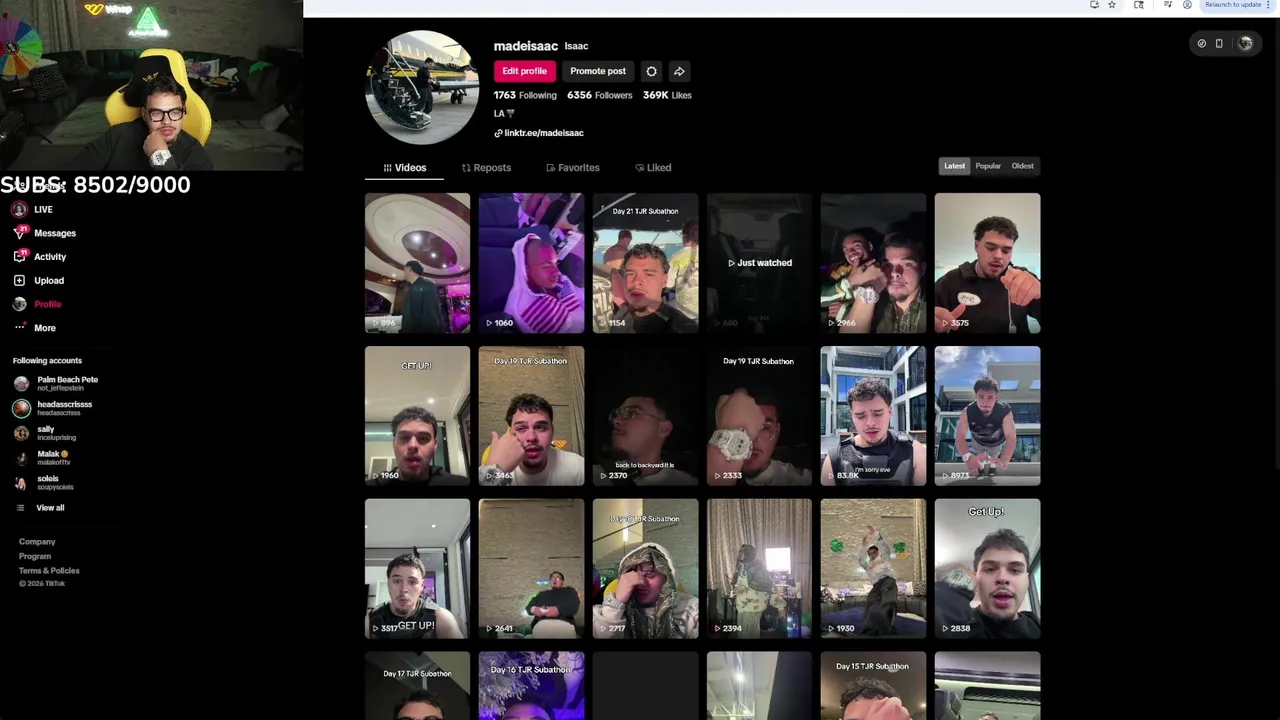Viewport: 1280px width, 720px height.
Task: Open the 1960-view GET UP! video
Action: (x=417, y=416)
